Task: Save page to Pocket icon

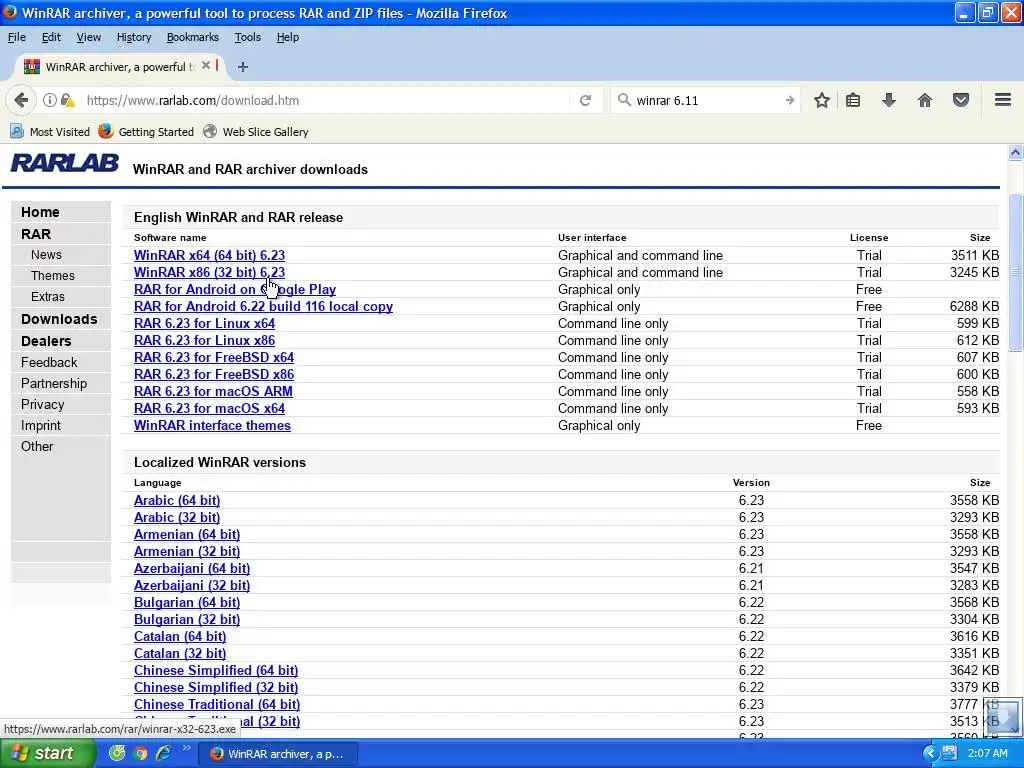Action: tap(961, 100)
